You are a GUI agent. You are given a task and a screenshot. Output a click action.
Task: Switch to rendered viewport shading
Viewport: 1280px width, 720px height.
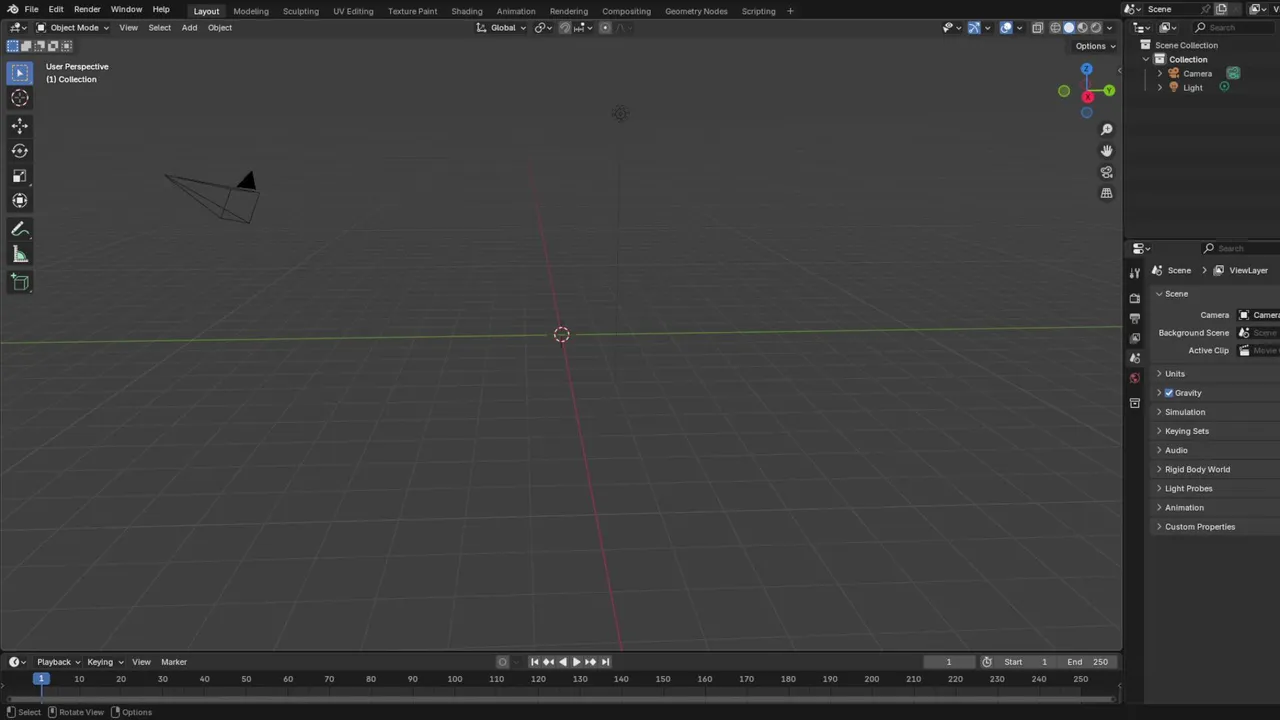tap(1096, 28)
